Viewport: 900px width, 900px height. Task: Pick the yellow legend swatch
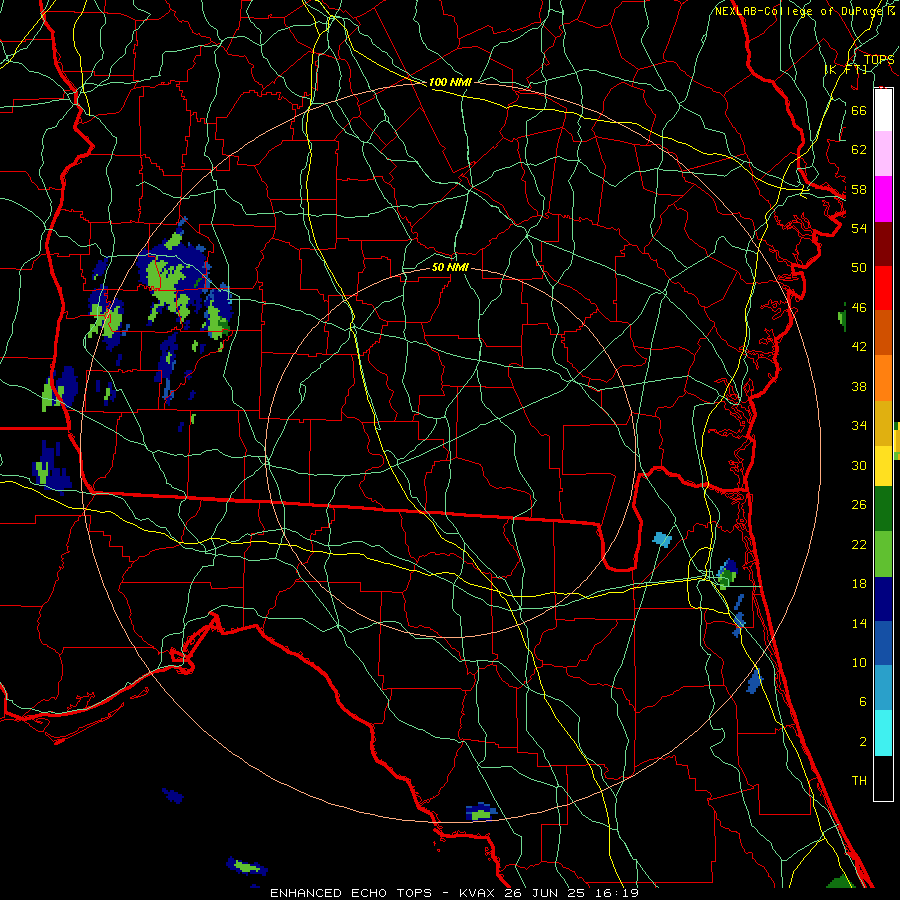(883, 466)
